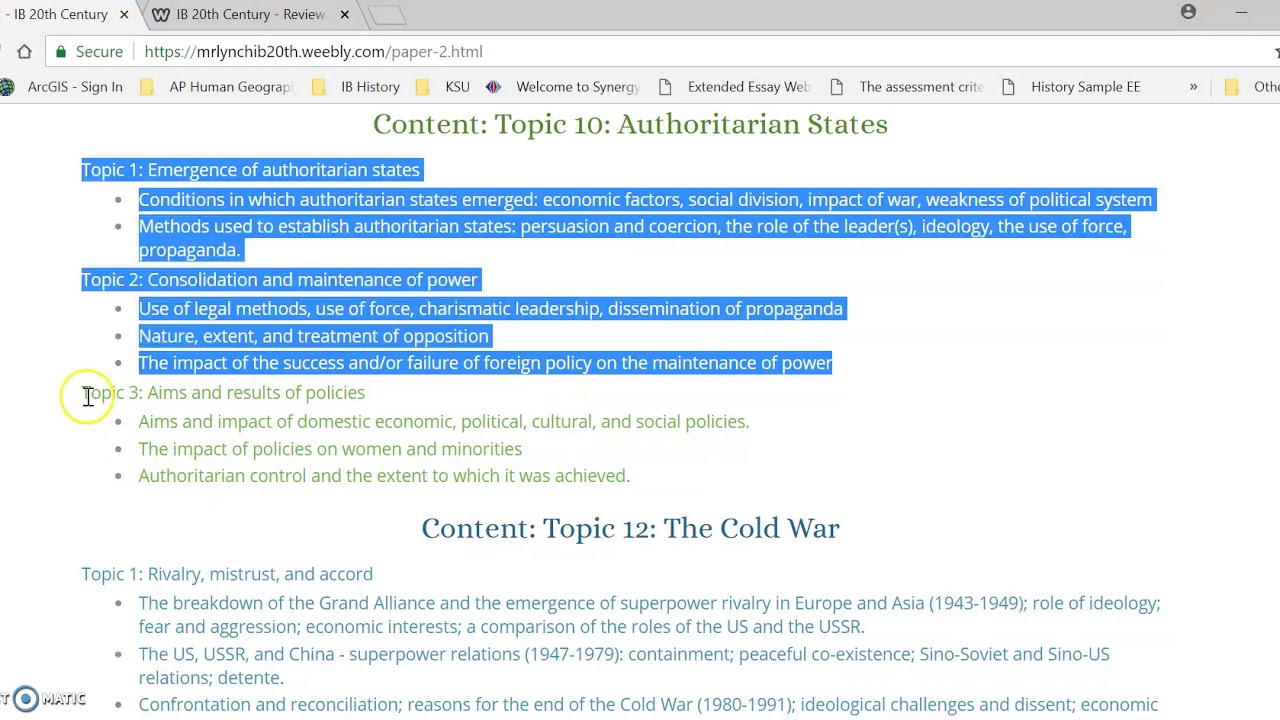This screenshot has width=1280, height=720.
Task: Click bullet about use of legal methods
Action: (490, 309)
